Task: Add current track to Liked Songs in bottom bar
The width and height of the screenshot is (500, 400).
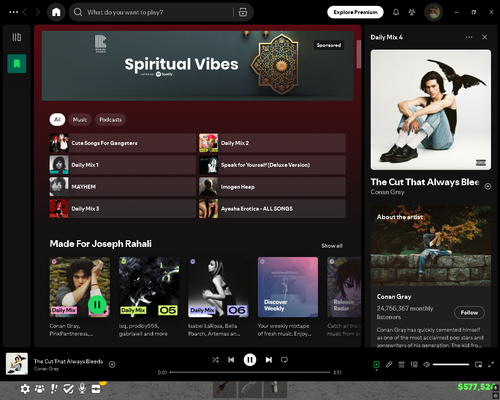Action: tap(112, 365)
